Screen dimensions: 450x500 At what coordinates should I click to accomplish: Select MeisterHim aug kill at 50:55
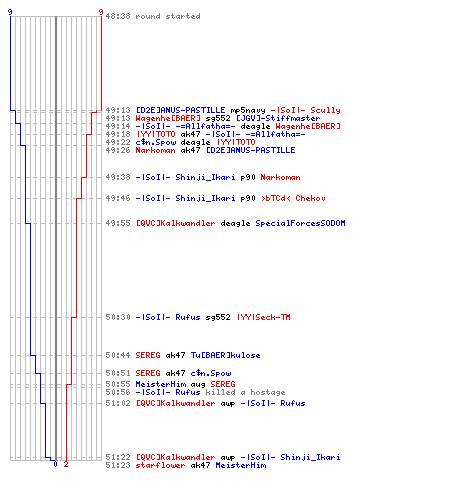[x=170, y=384]
